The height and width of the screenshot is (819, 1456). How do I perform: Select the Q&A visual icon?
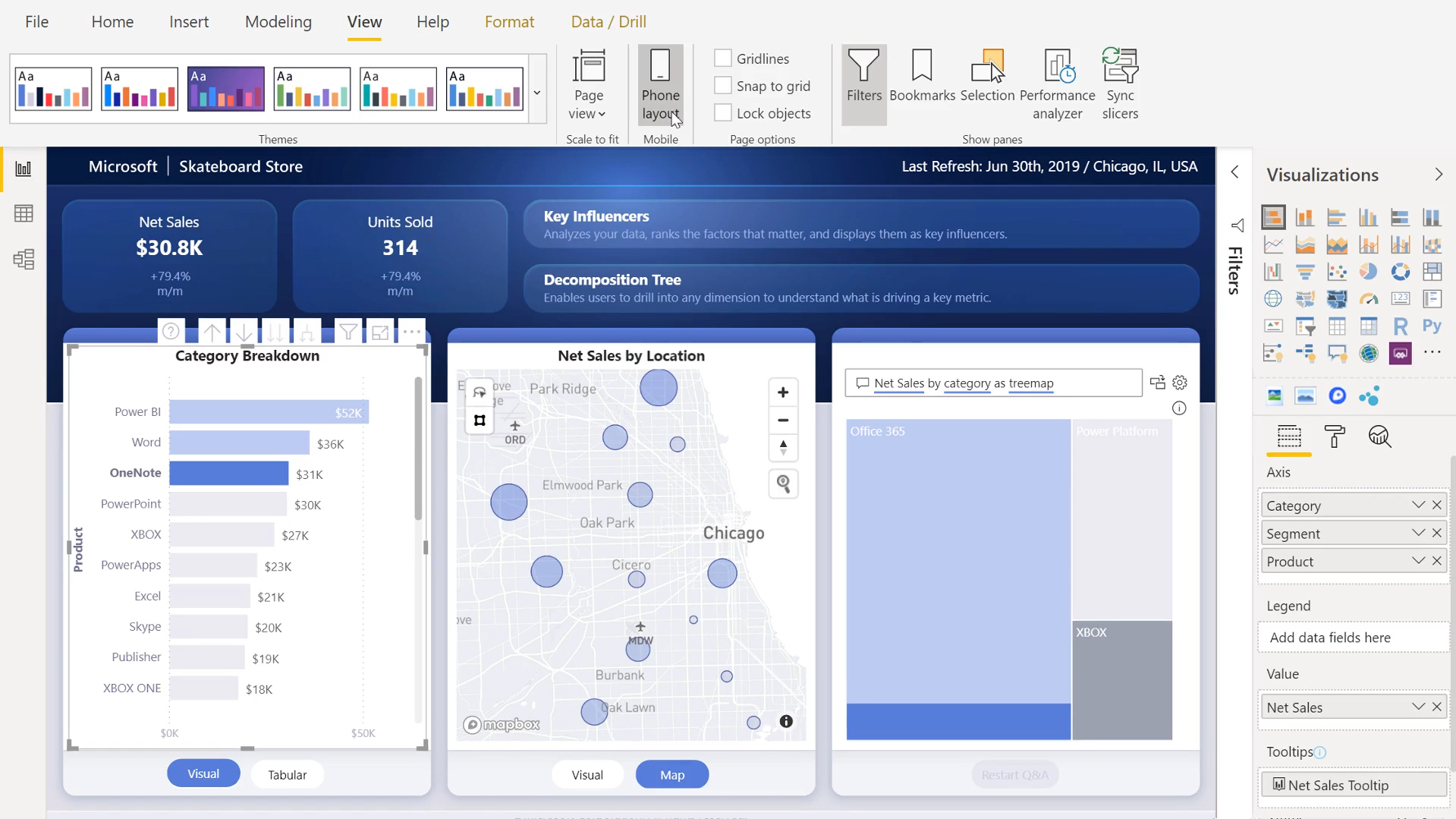(x=1337, y=353)
